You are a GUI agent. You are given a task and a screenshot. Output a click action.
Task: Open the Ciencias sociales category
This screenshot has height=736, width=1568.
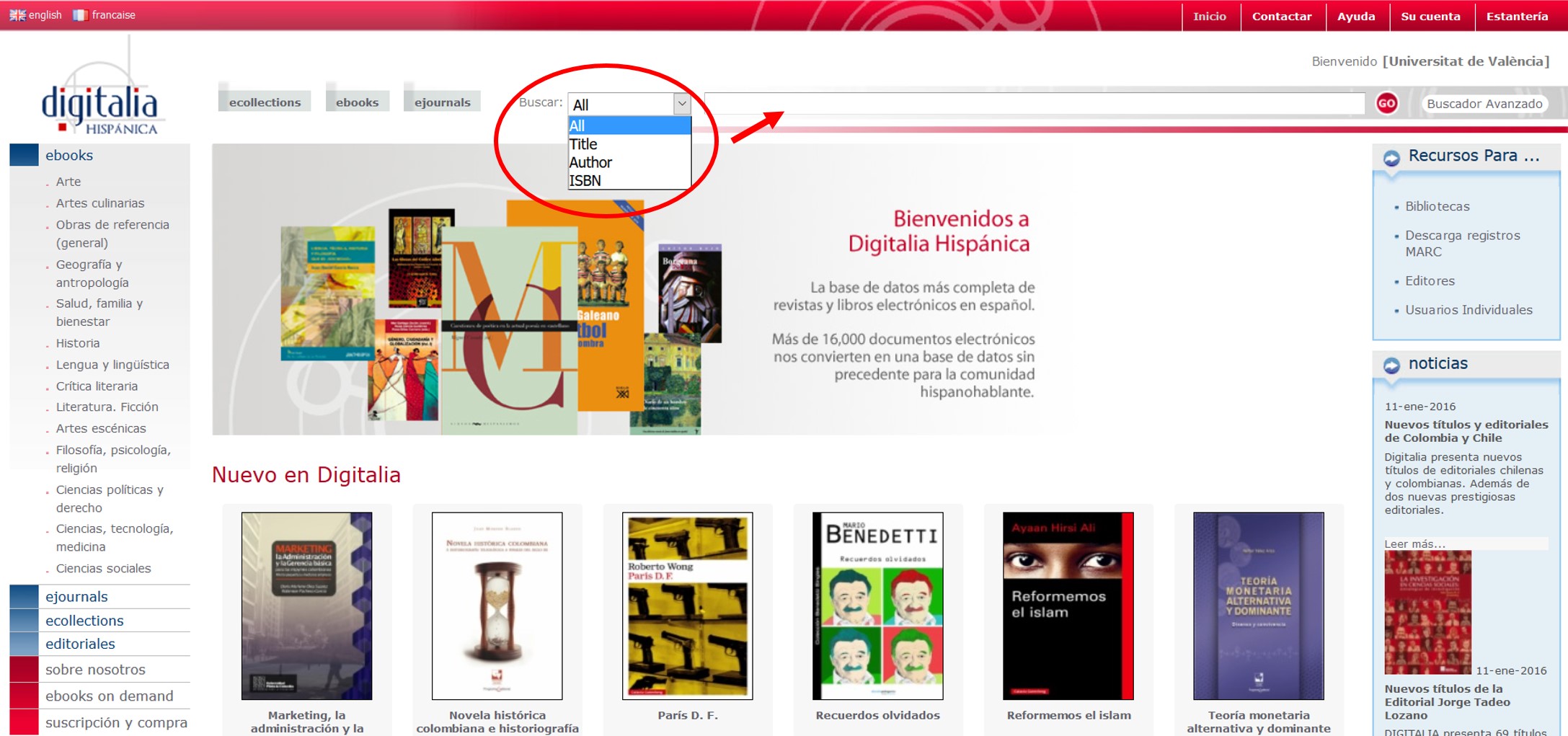[x=103, y=568]
